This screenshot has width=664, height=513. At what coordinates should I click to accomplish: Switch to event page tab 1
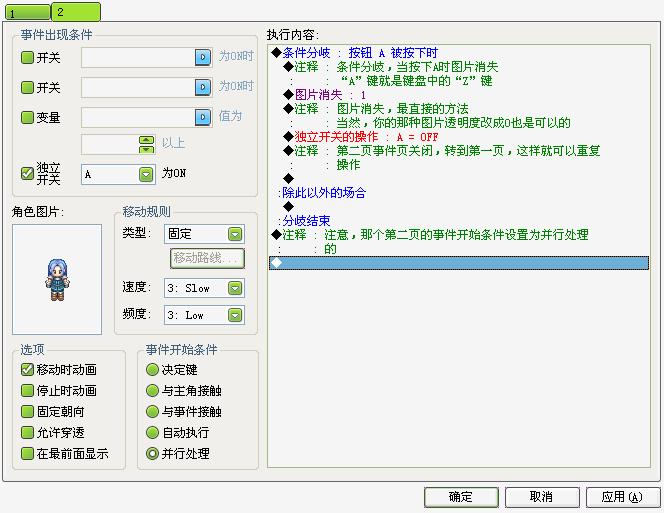click(28, 12)
